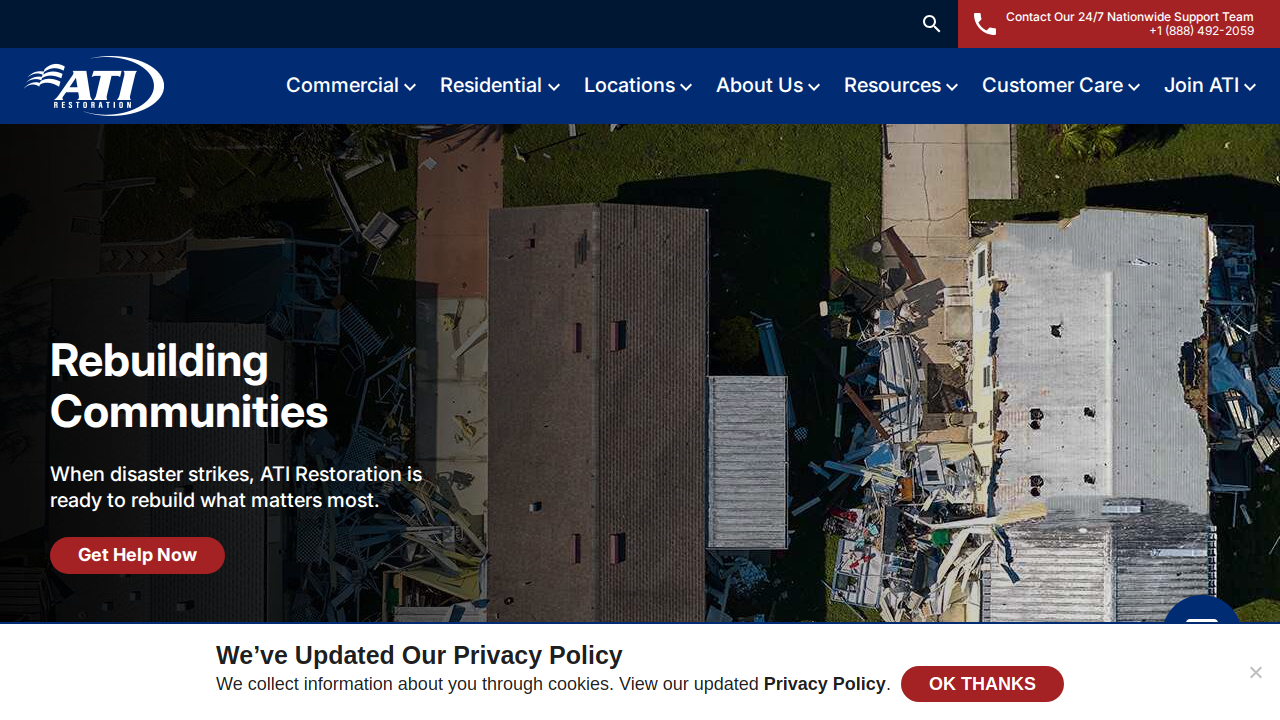Screen dimensions: 1280x720
Task: Expand the Residential chevron
Action: 554,87
